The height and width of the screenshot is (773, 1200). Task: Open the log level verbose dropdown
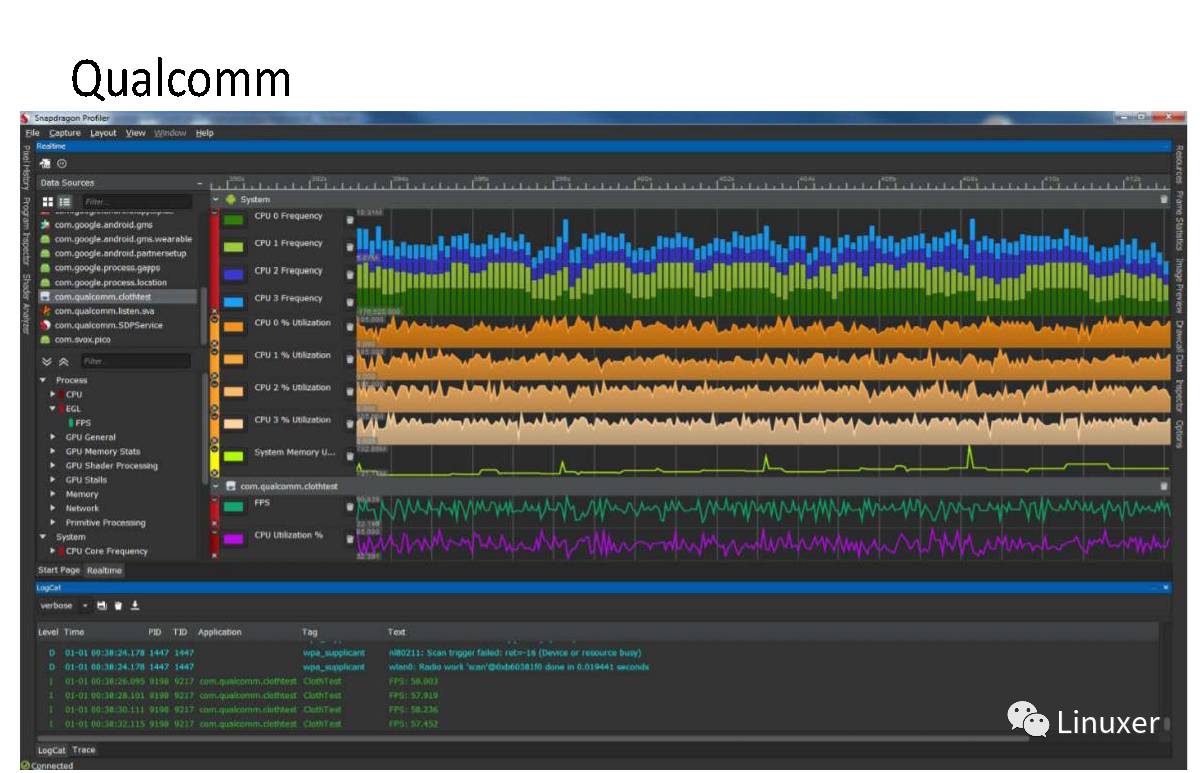64,605
